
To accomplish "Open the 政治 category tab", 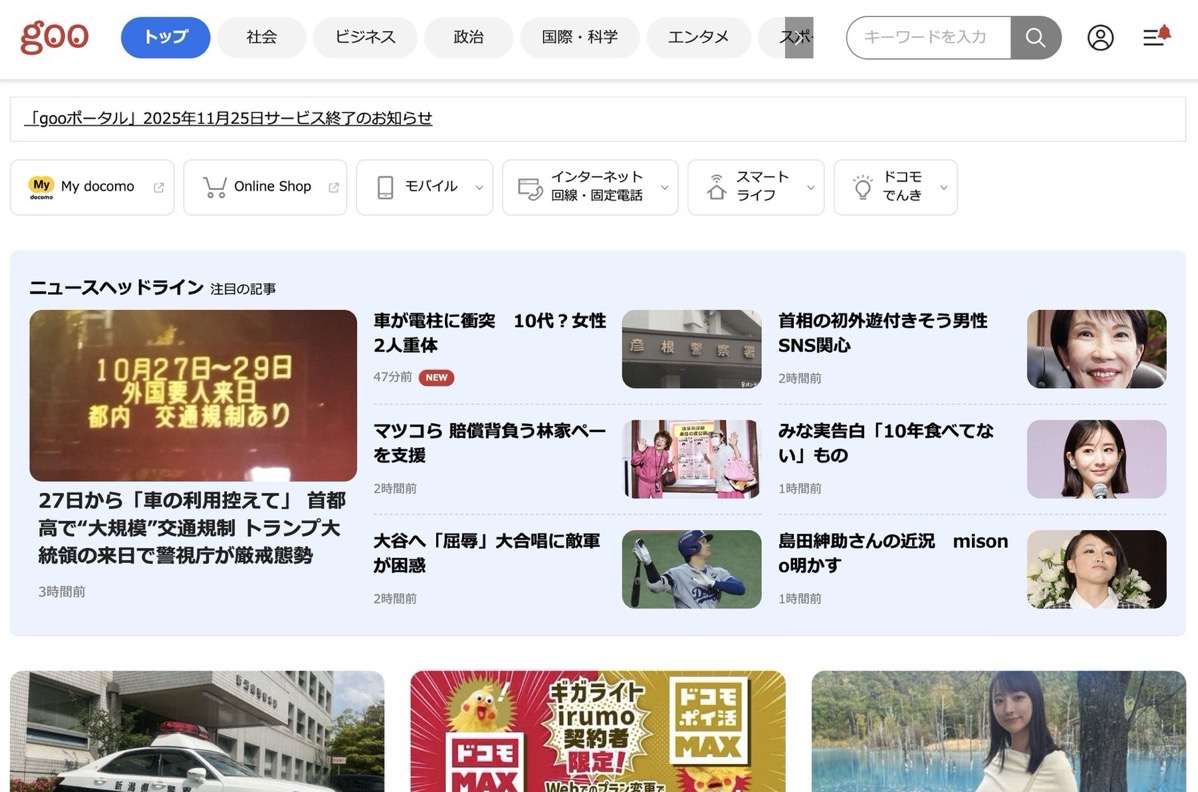I will tap(468, 38).
